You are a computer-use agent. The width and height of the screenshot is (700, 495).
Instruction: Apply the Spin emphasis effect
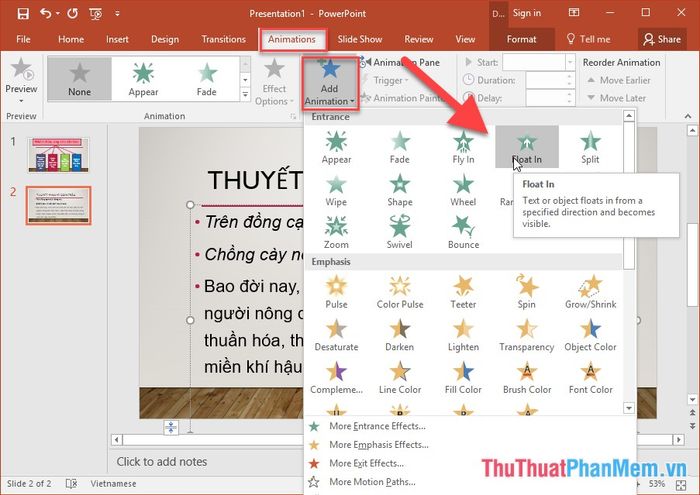point(527,292)
